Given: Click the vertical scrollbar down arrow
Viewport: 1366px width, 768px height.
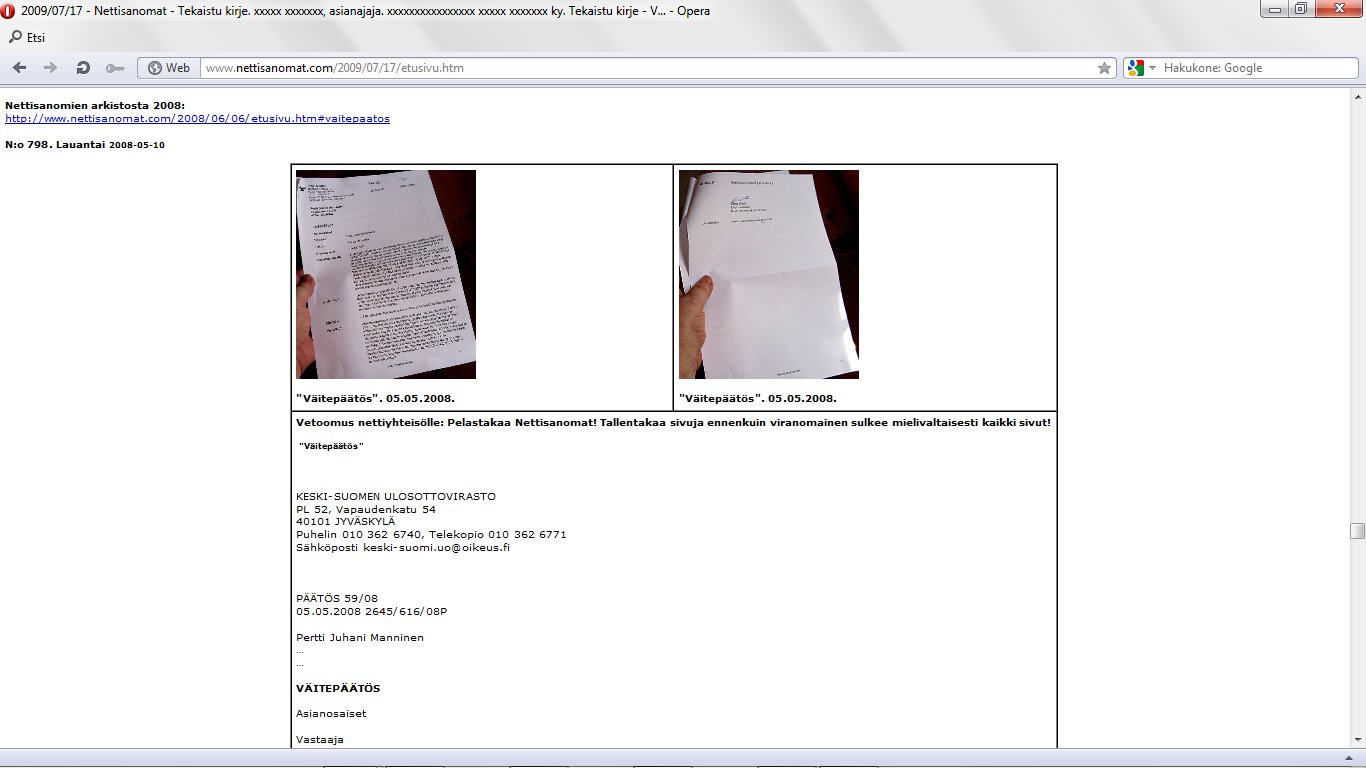Looking at the screenshot, I should click(x=1357, y=738).
